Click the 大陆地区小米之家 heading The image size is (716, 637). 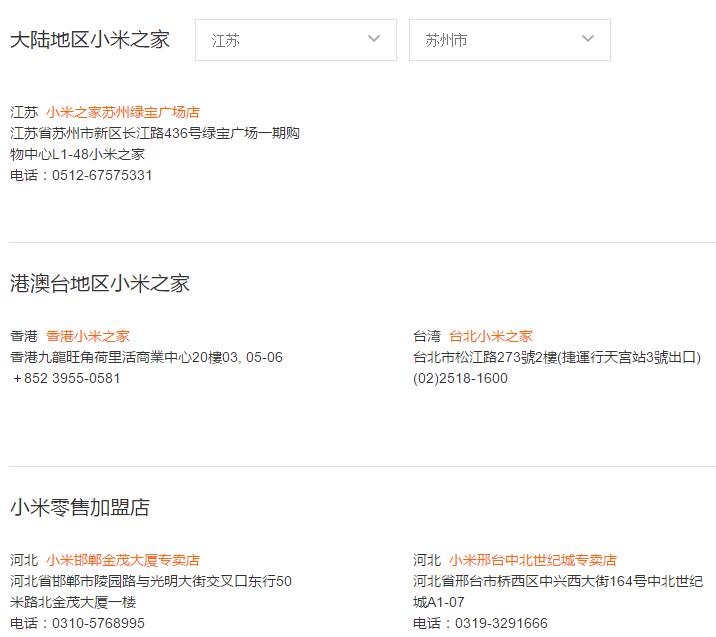(x=90, y=40)
